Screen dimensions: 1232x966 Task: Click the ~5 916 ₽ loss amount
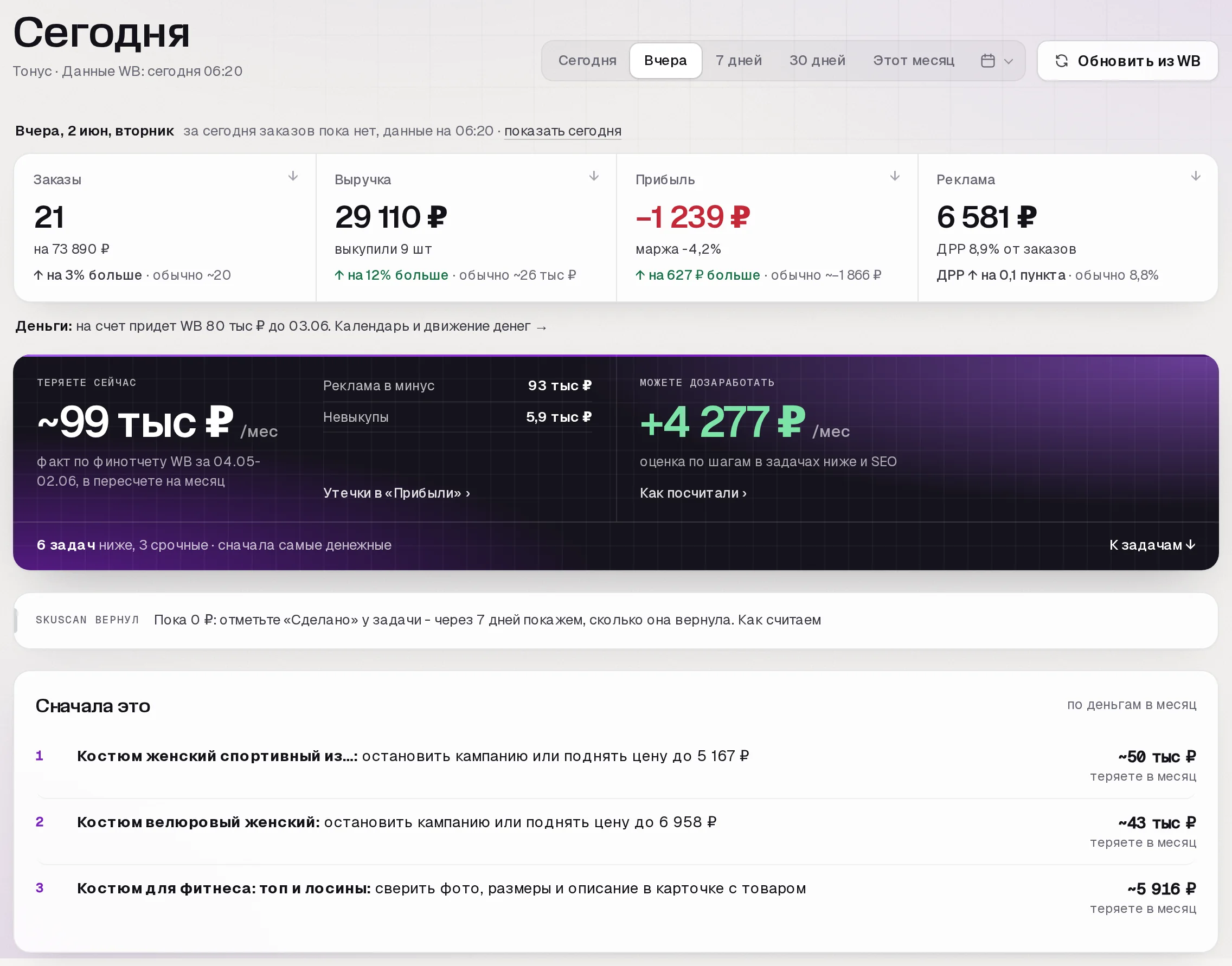(1162, 888)
